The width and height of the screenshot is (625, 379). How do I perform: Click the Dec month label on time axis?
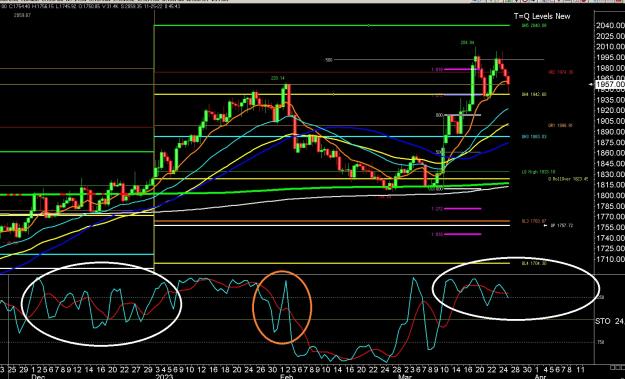click(38, 377)
